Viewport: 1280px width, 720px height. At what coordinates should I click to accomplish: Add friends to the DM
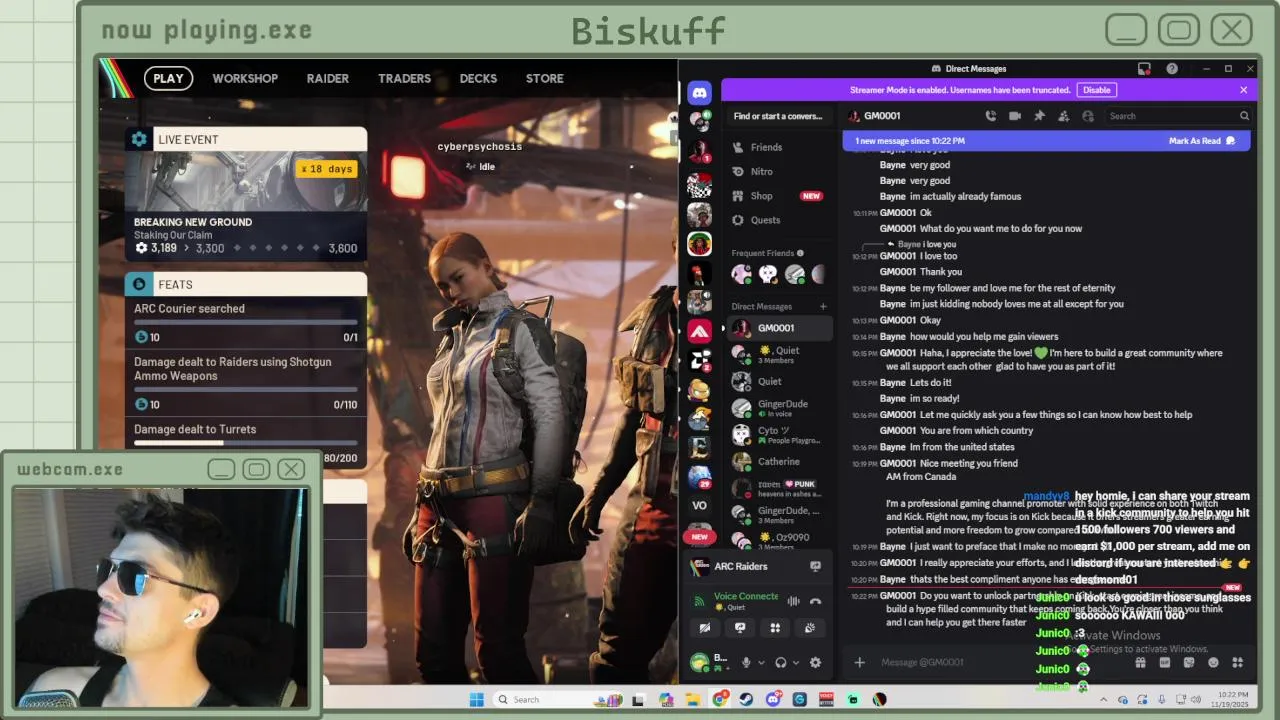pyautogui.click(x=1063, y=116)
